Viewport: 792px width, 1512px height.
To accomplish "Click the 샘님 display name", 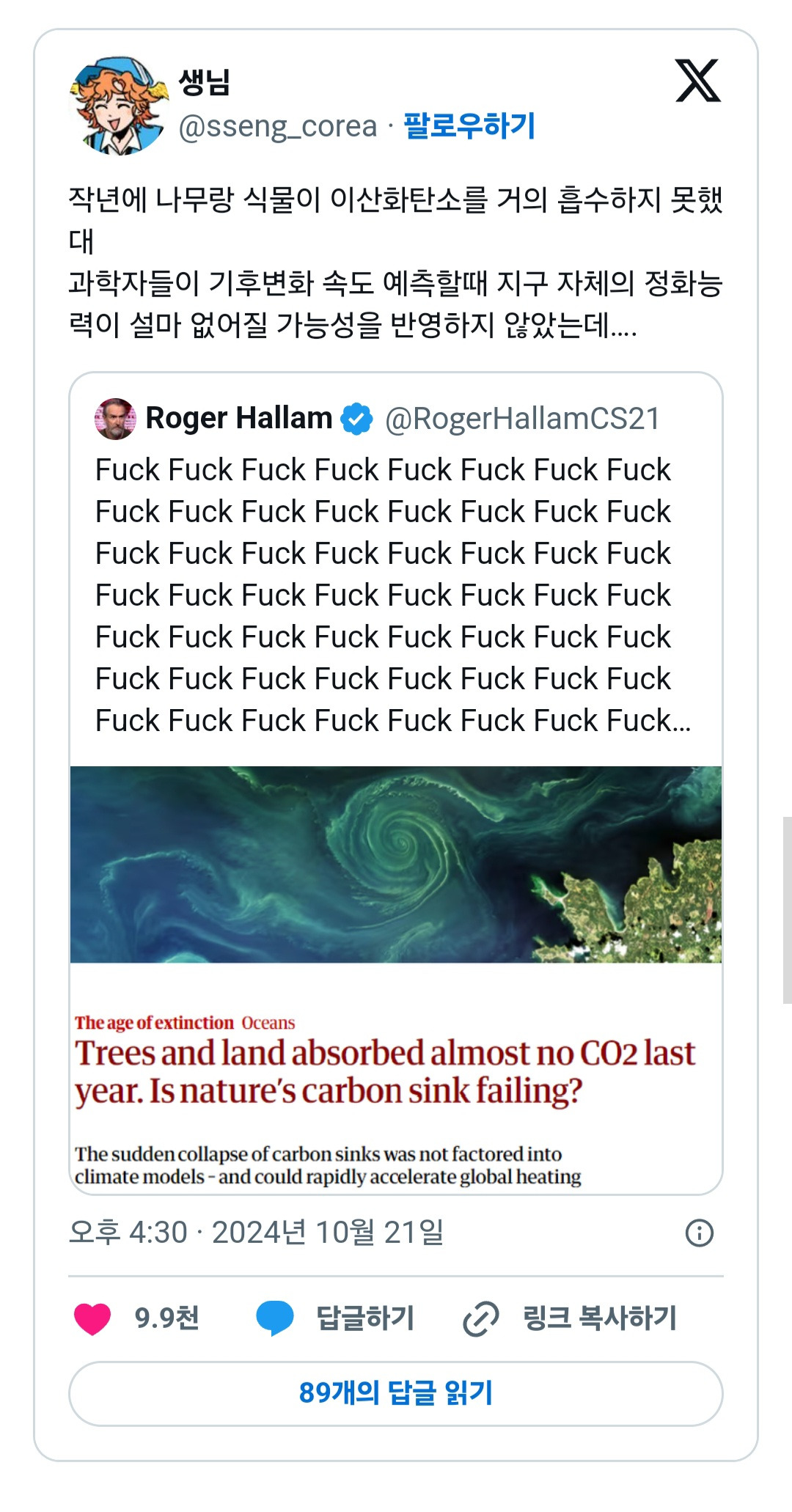I will [x=205, y=81].
